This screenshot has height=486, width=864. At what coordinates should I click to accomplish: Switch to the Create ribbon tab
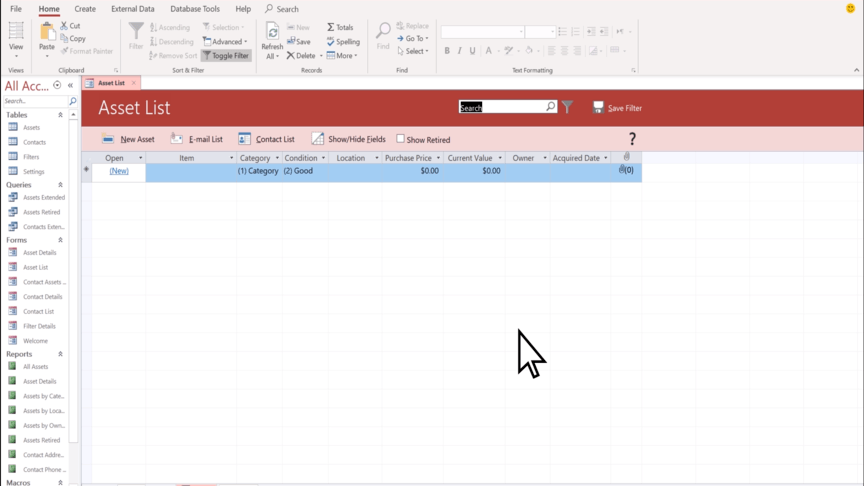85,9
